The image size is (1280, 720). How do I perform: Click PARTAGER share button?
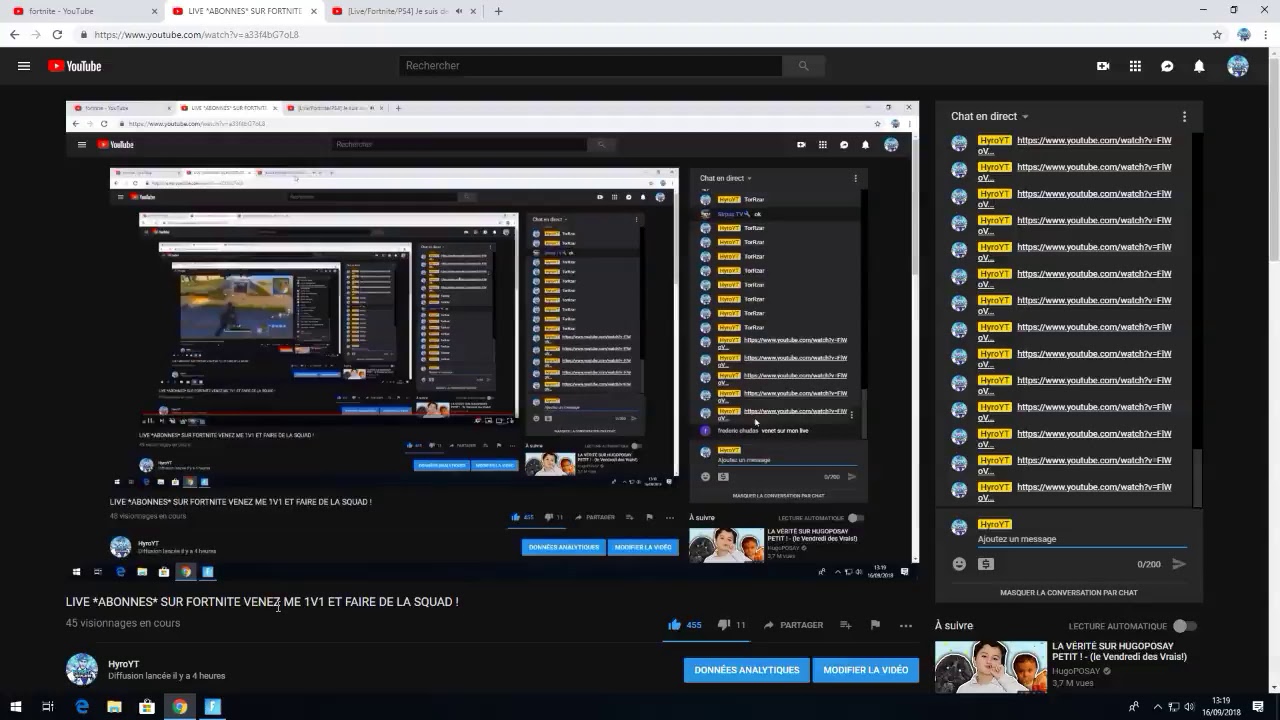coord(793,625)
